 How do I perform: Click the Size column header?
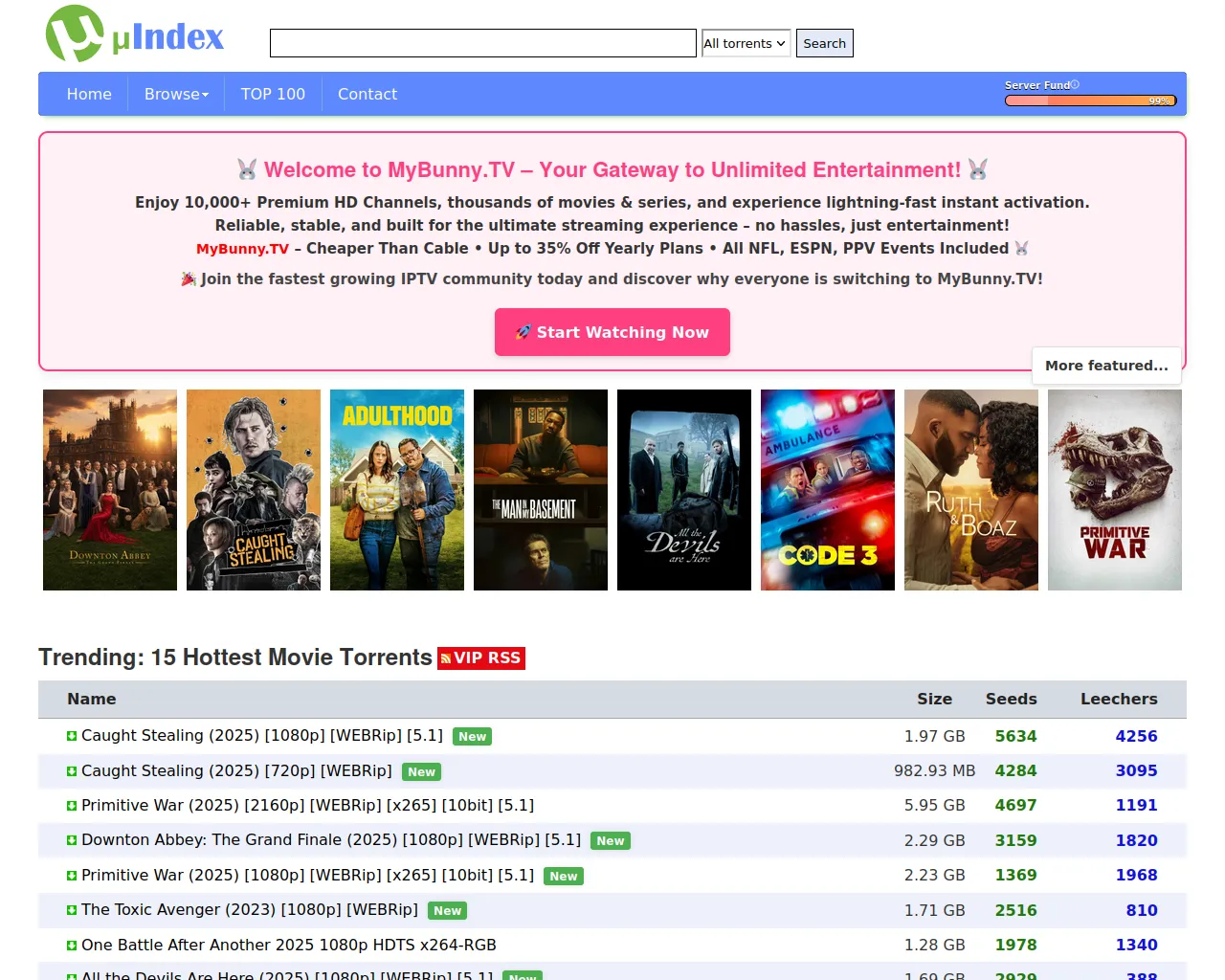click(934, 699)
